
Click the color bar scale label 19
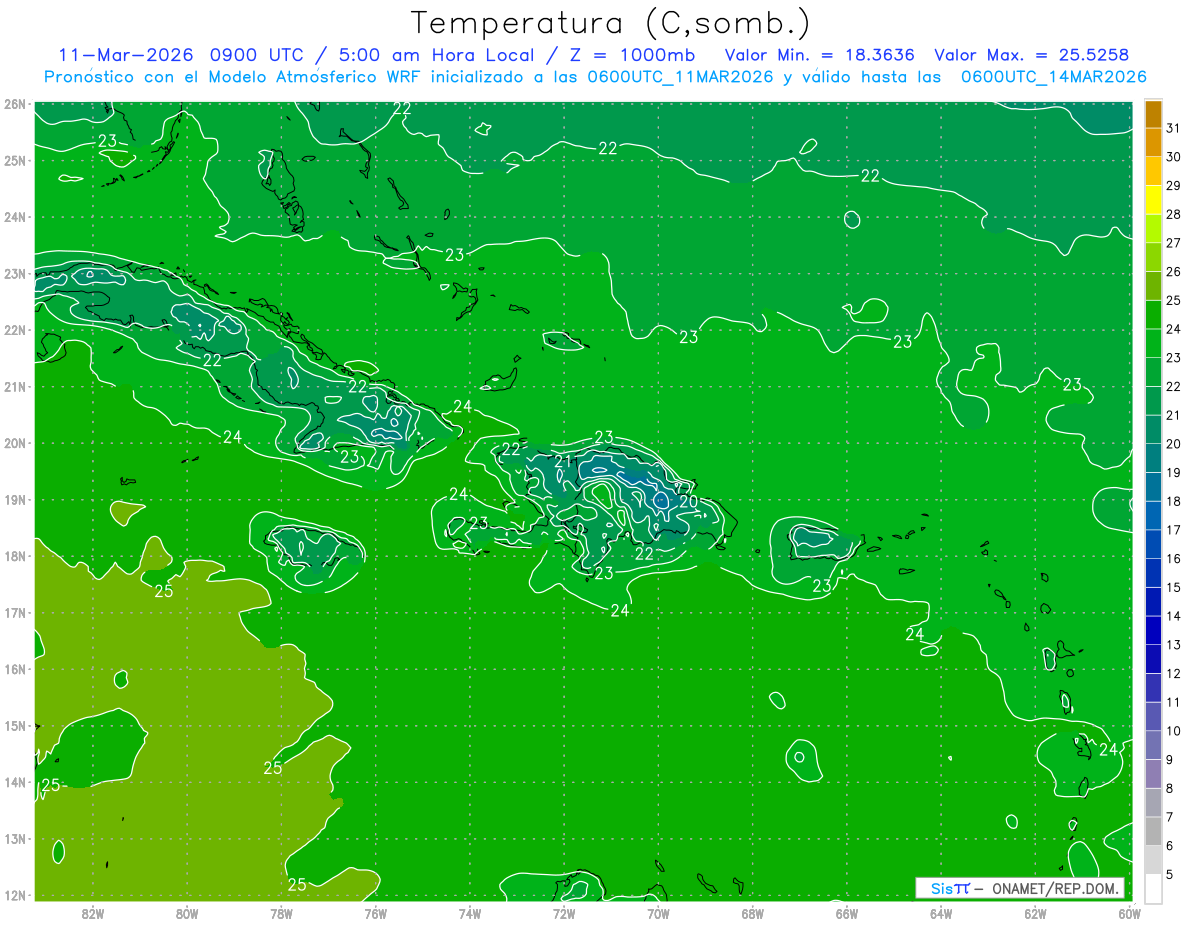coord(1173,473)
